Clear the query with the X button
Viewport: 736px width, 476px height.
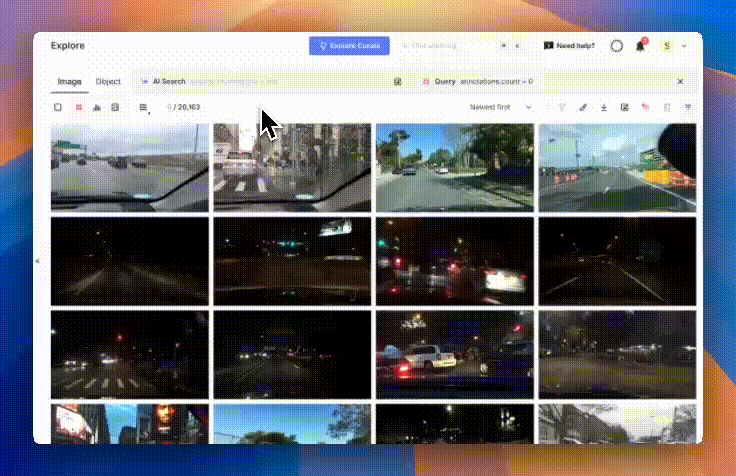(681, 82)
